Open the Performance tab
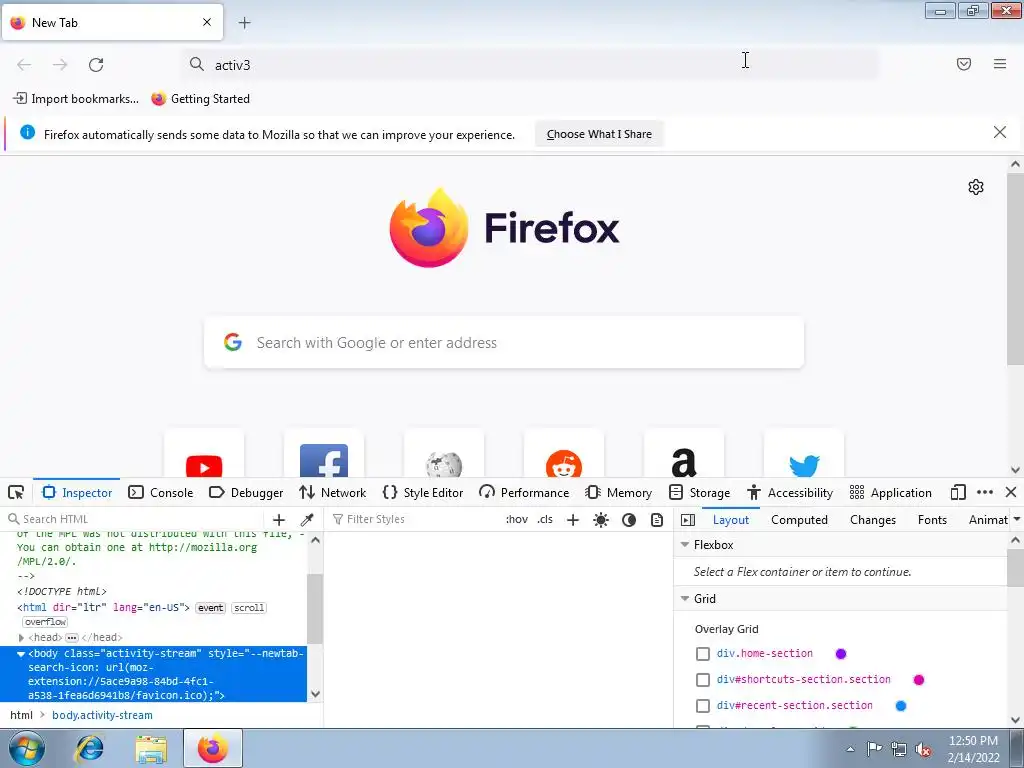 click(x=524, y=492)
